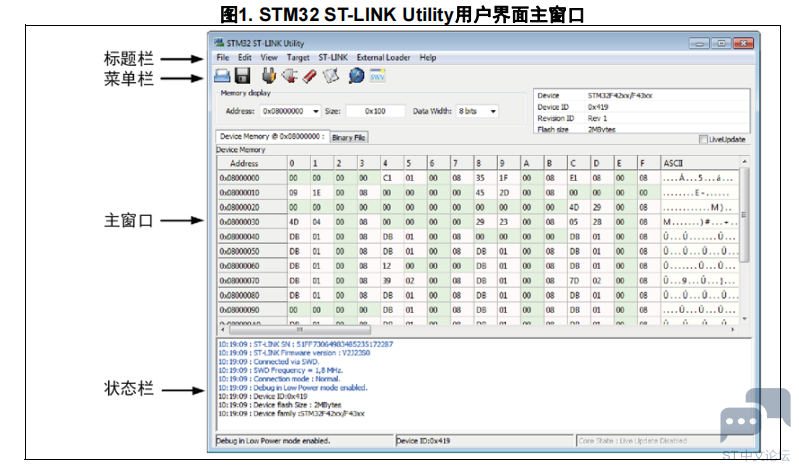Open the Help menu
799x471 pixels.
coord(428,58)
